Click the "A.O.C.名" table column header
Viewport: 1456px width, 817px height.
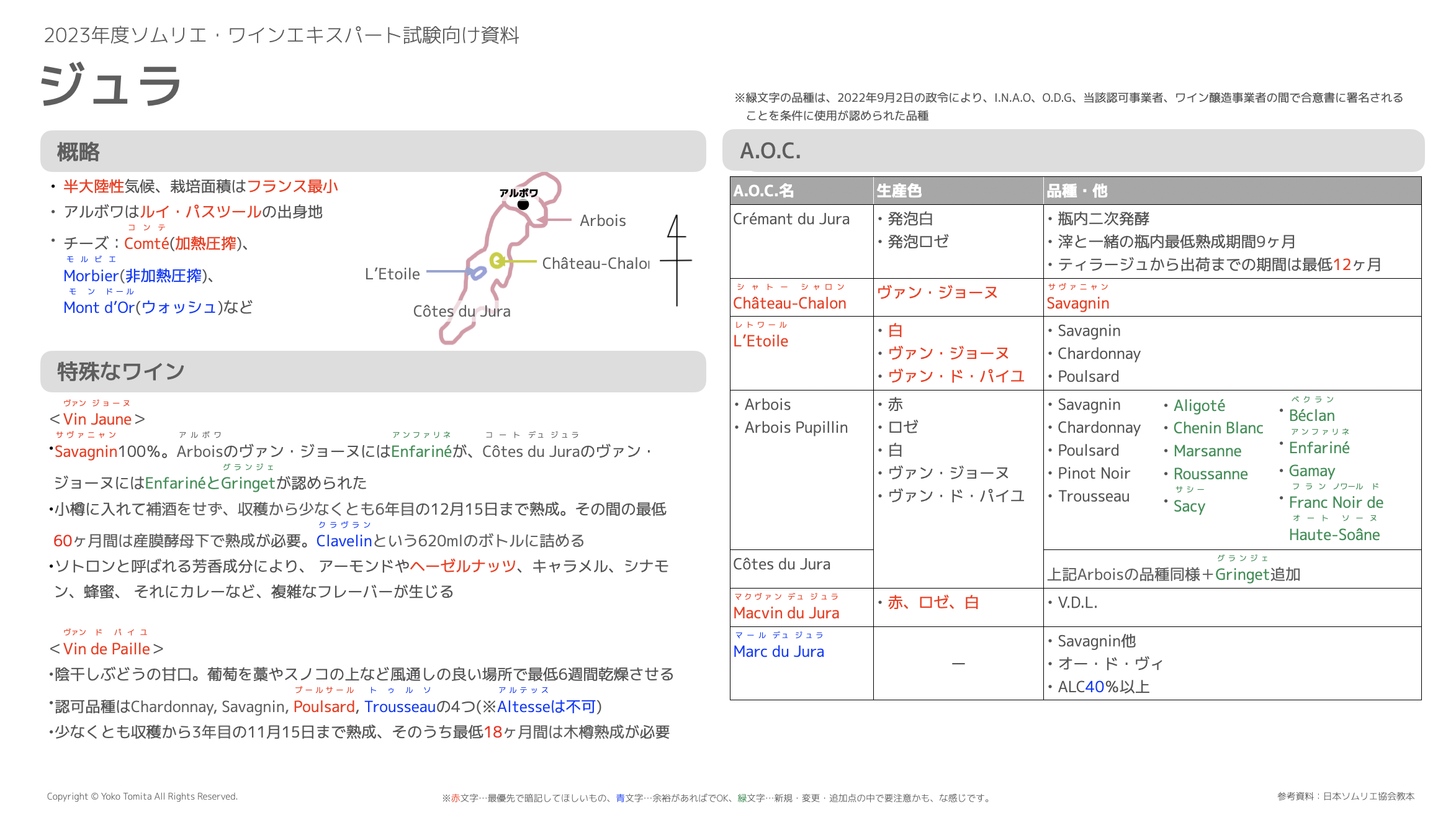click(x=801, y=191)
